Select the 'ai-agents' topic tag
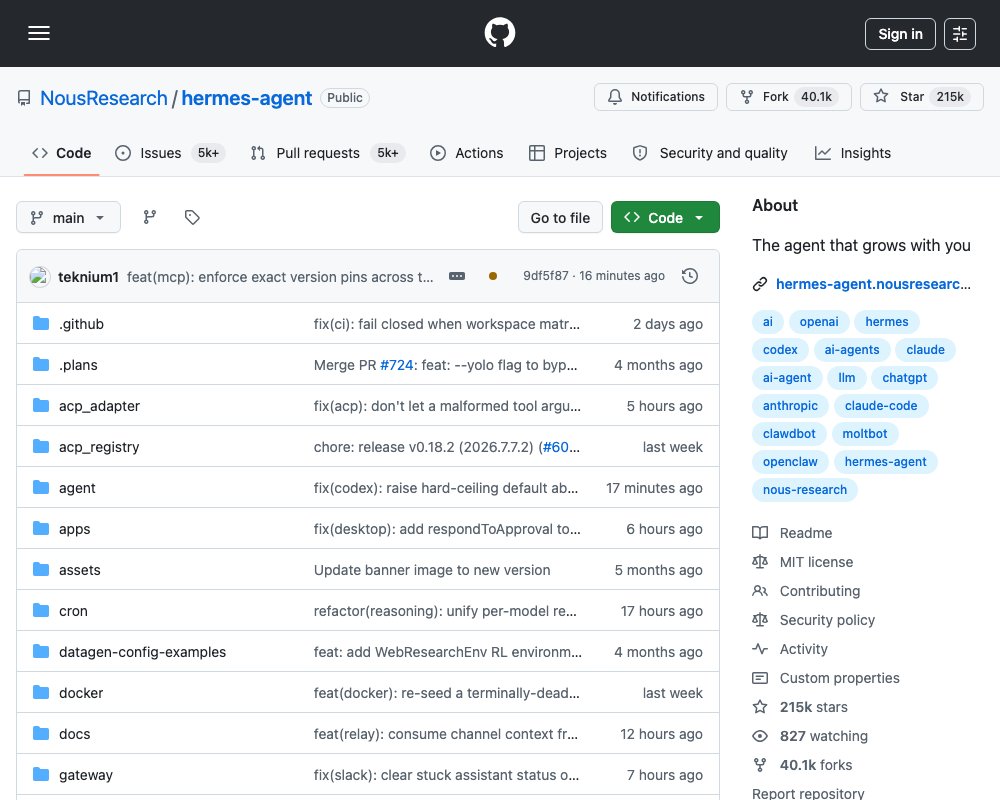The width and height of the screenshot is (1000, 800). (851, 350)
